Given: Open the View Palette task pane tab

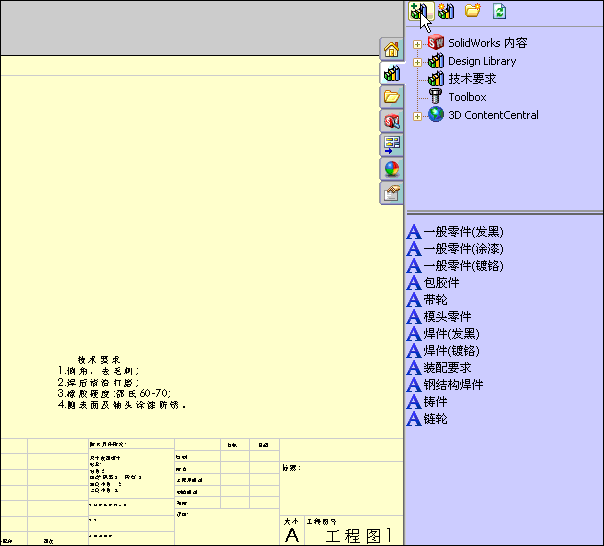Looking at the screenshot, I should 391,145.
